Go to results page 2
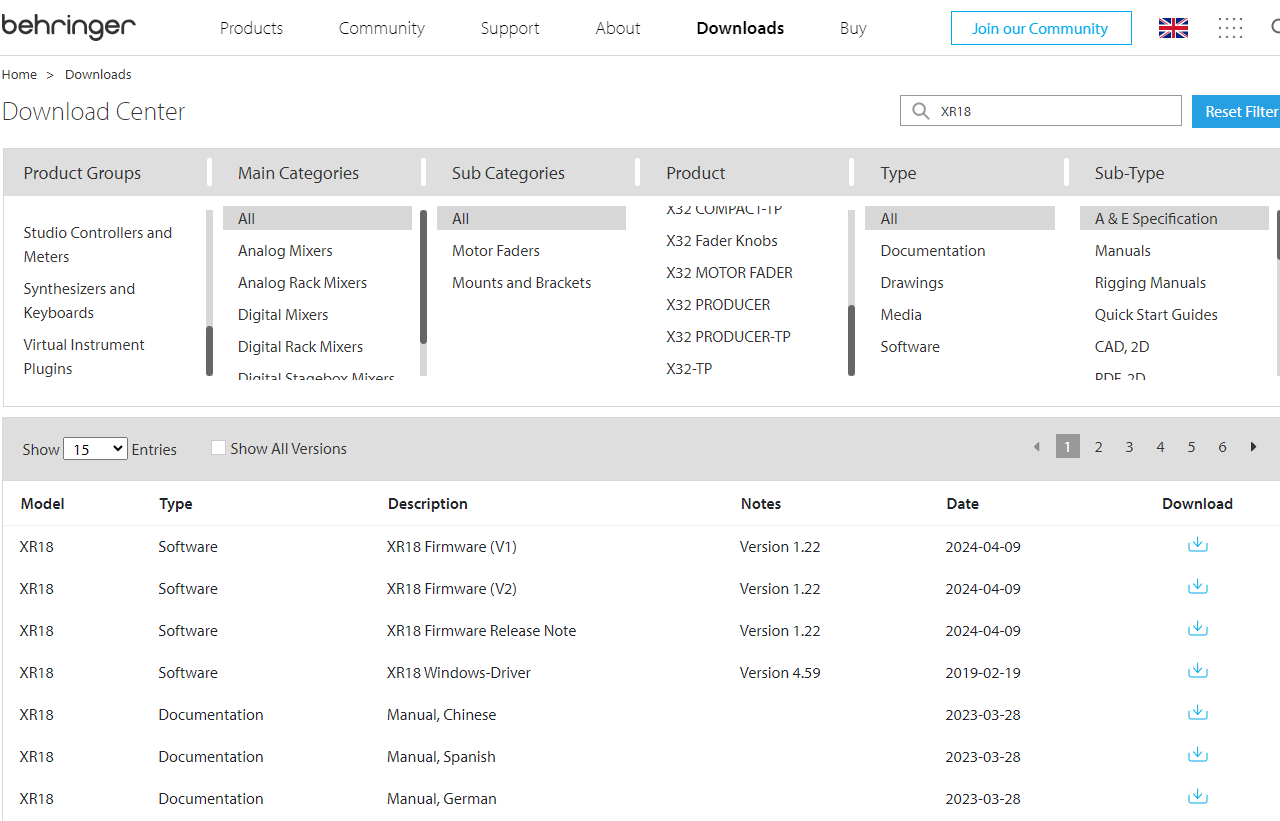 pyautogui.click(x=1098, y=447)
